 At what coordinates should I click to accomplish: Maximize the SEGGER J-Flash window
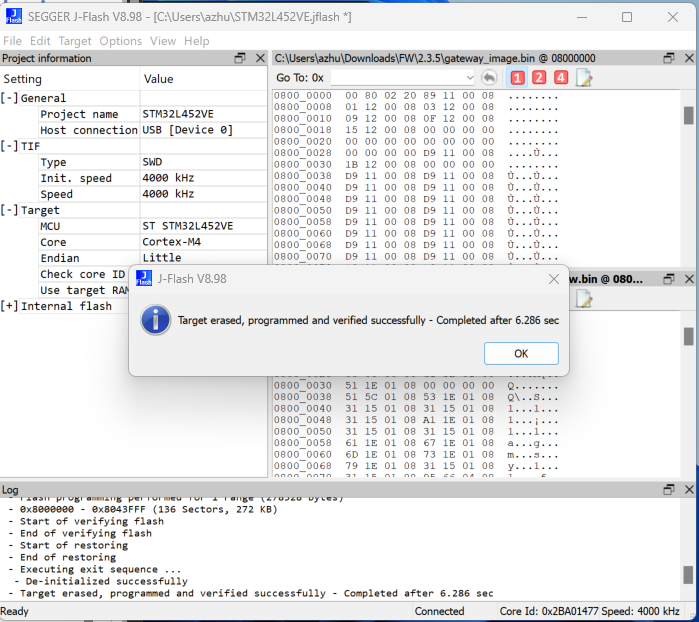[627, 17]
